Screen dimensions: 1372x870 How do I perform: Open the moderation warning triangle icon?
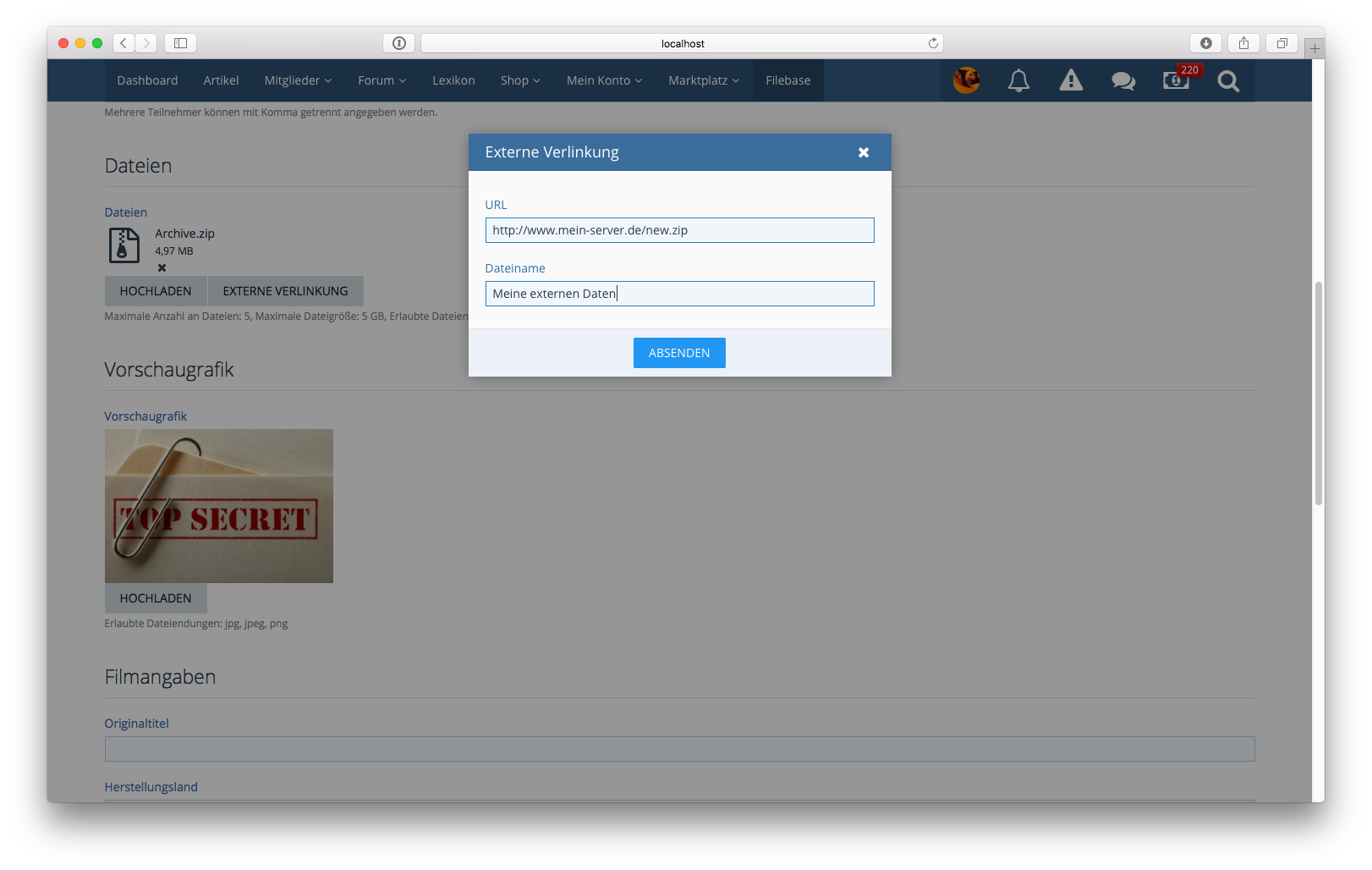click(x=1071, y=80)
